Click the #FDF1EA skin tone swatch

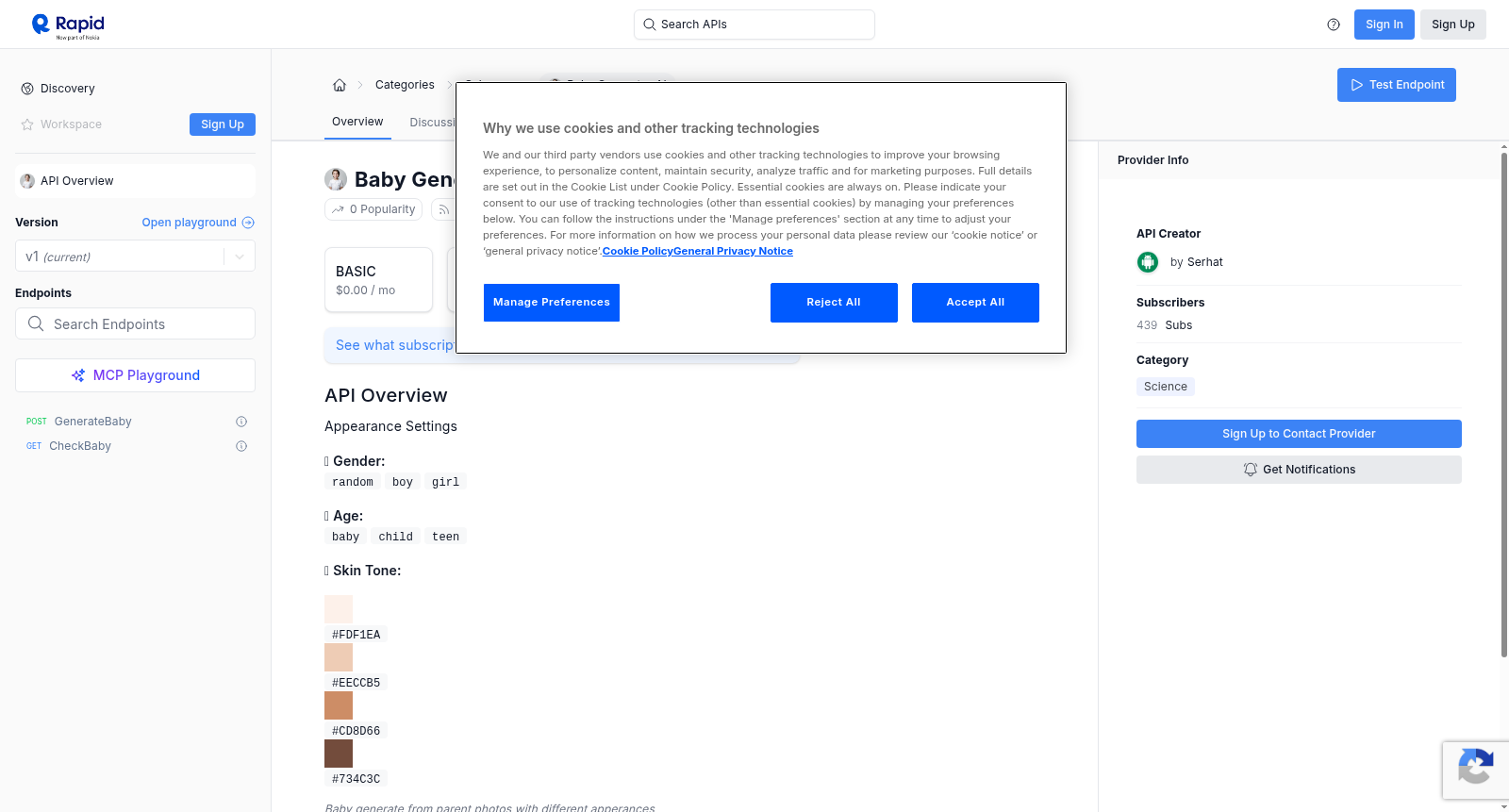339,609
